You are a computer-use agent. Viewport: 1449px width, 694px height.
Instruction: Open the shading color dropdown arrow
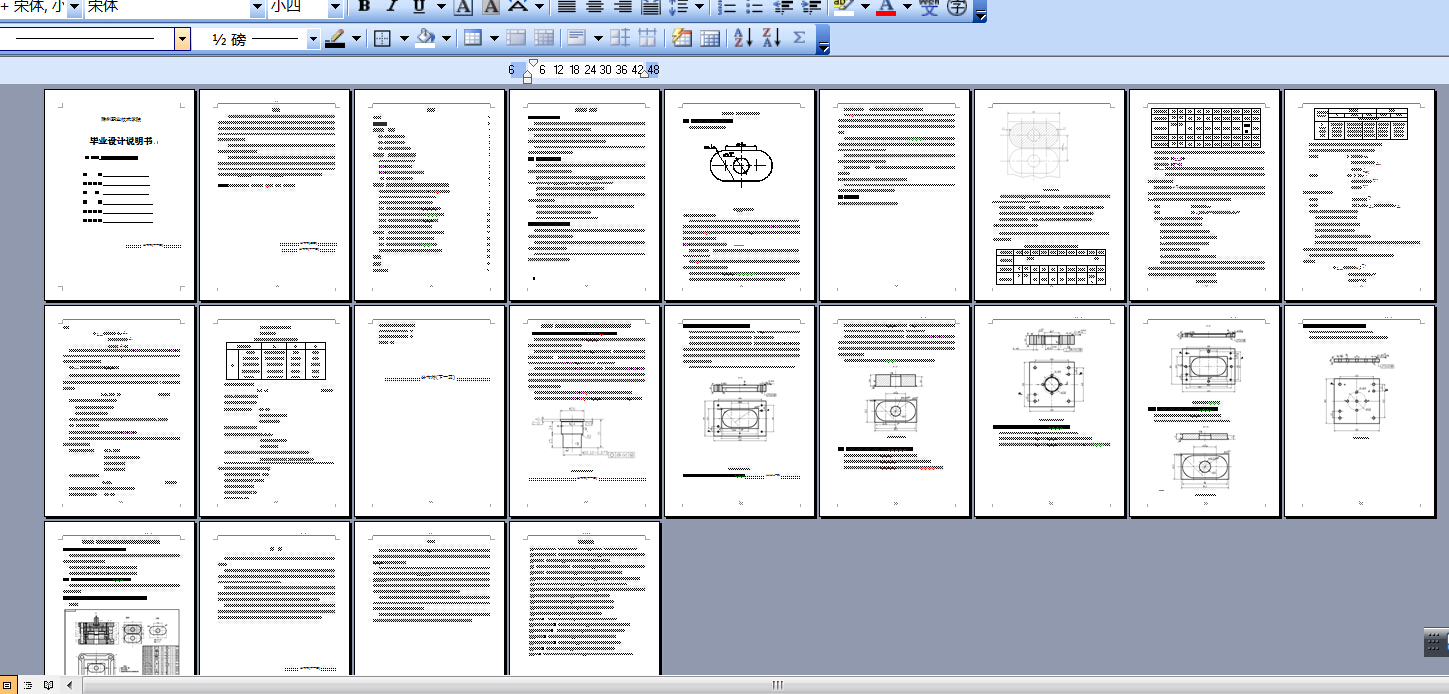click(x=446, y=39)
